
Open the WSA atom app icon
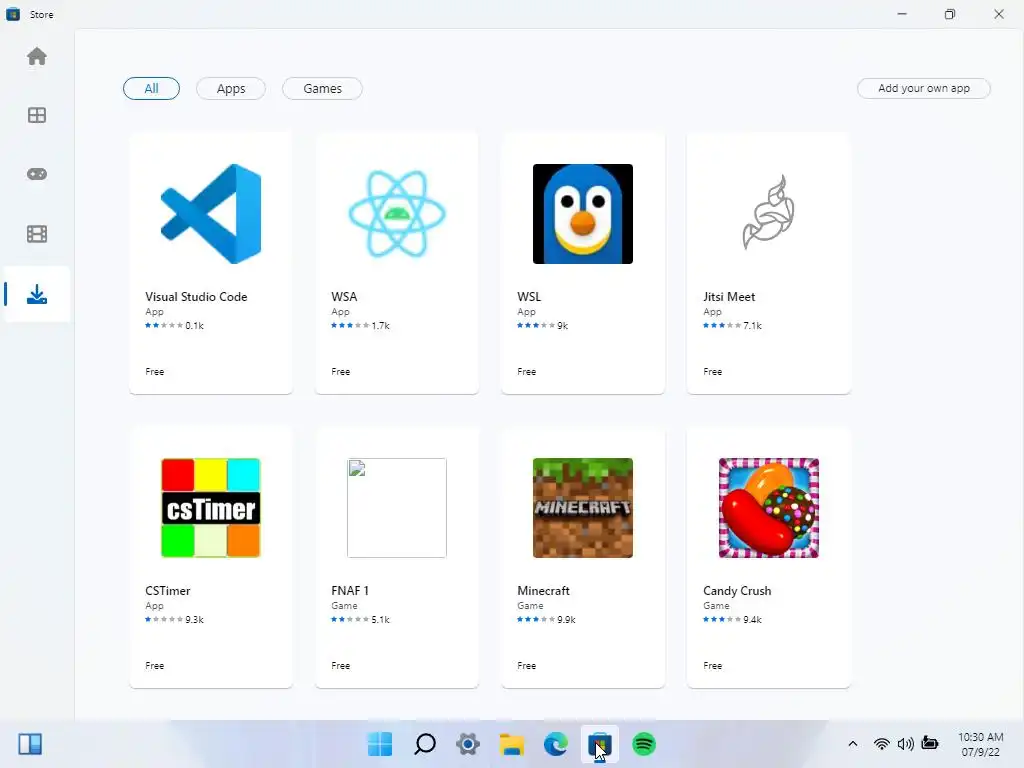[397, 214]
